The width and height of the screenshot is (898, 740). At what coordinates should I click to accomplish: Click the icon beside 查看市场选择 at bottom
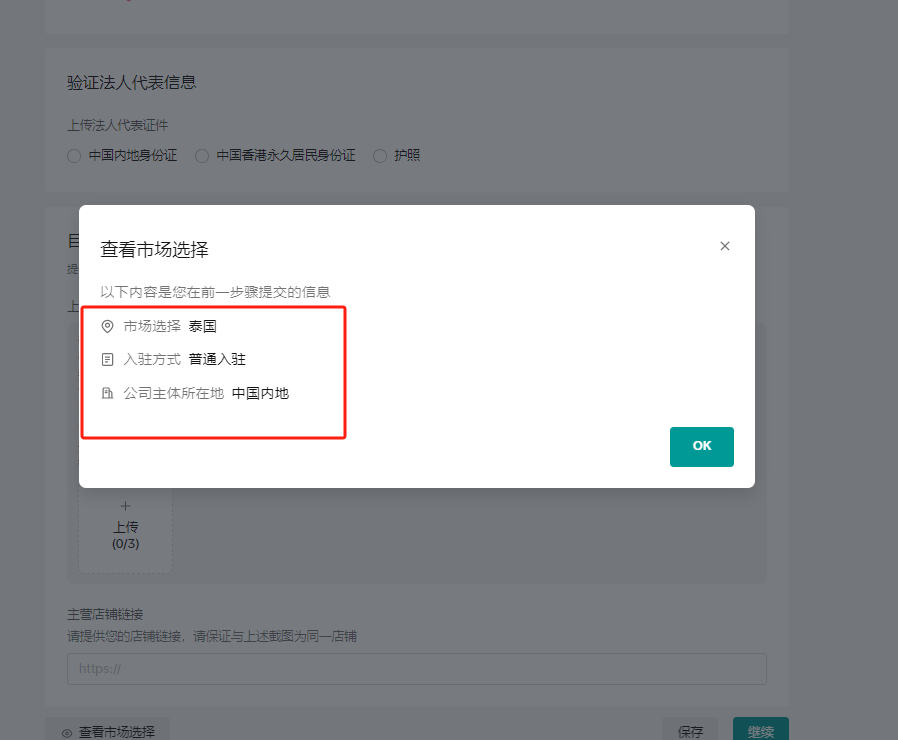pyautogui.click(x=67, y=732)
